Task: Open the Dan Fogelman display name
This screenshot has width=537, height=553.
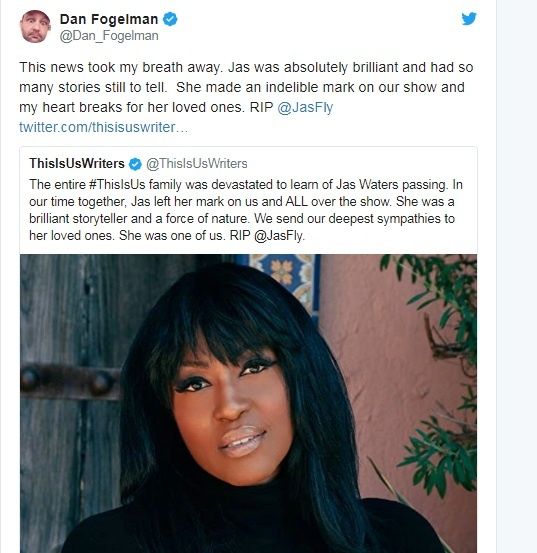Action: coord(109,19)
